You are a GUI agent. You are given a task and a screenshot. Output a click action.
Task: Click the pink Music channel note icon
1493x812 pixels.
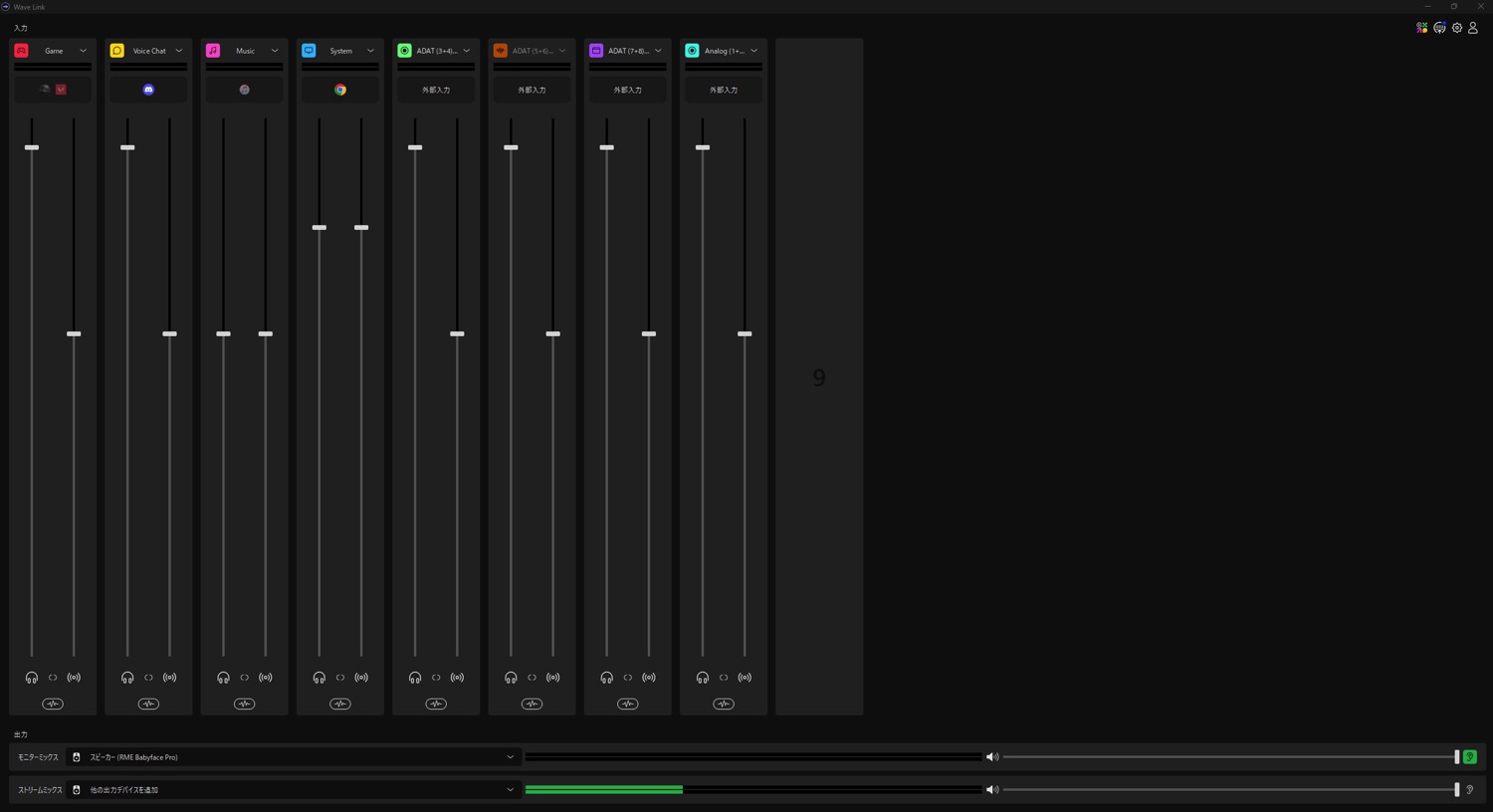(213, 51)
